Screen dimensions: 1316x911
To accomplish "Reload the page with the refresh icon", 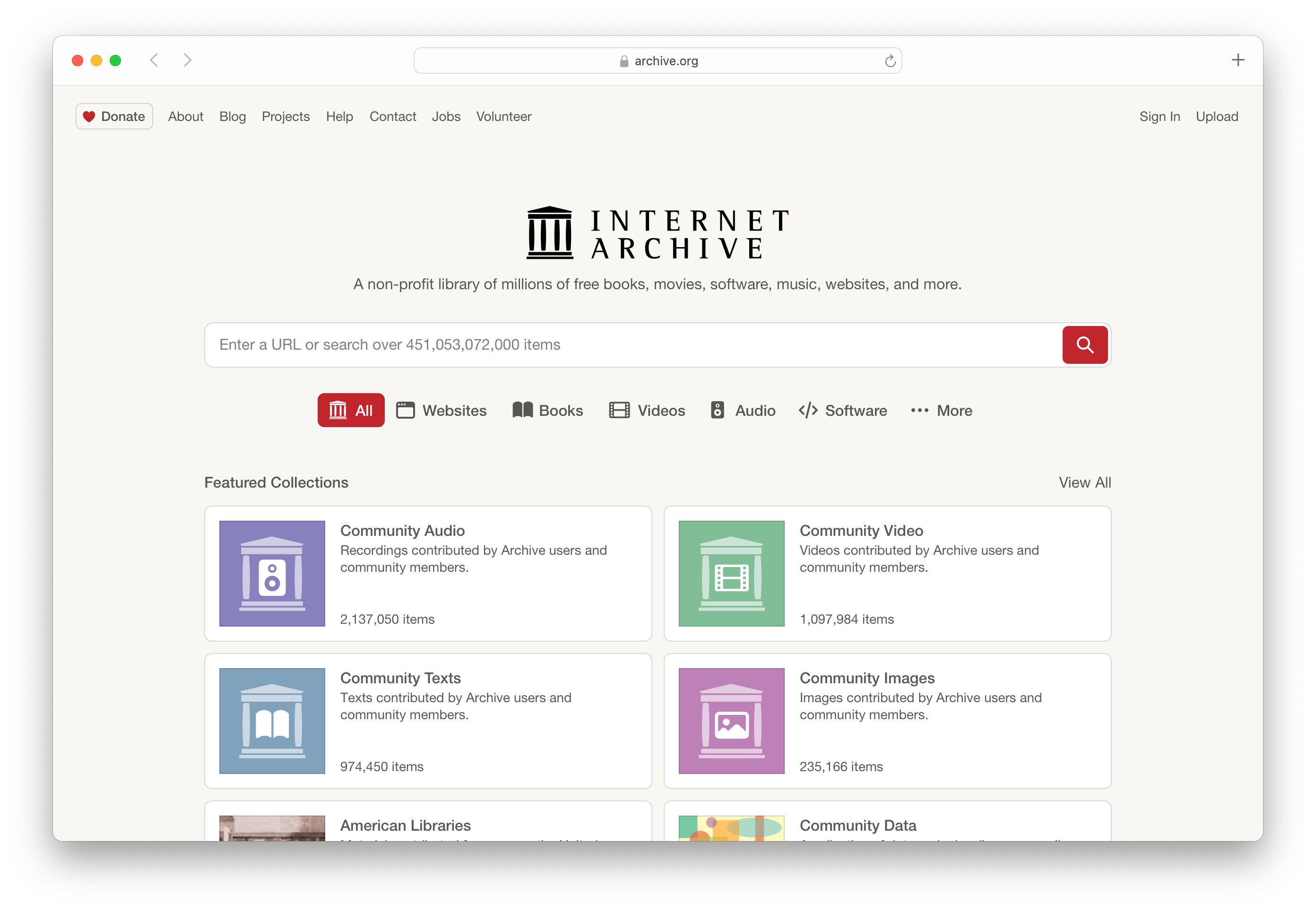I will [890, 61].
